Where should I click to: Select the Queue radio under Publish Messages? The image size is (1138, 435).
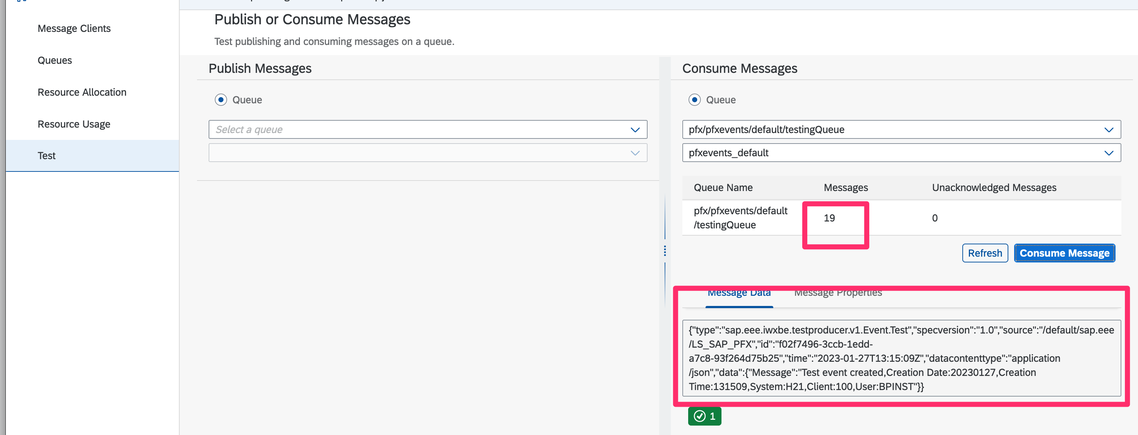coord(221,100)
